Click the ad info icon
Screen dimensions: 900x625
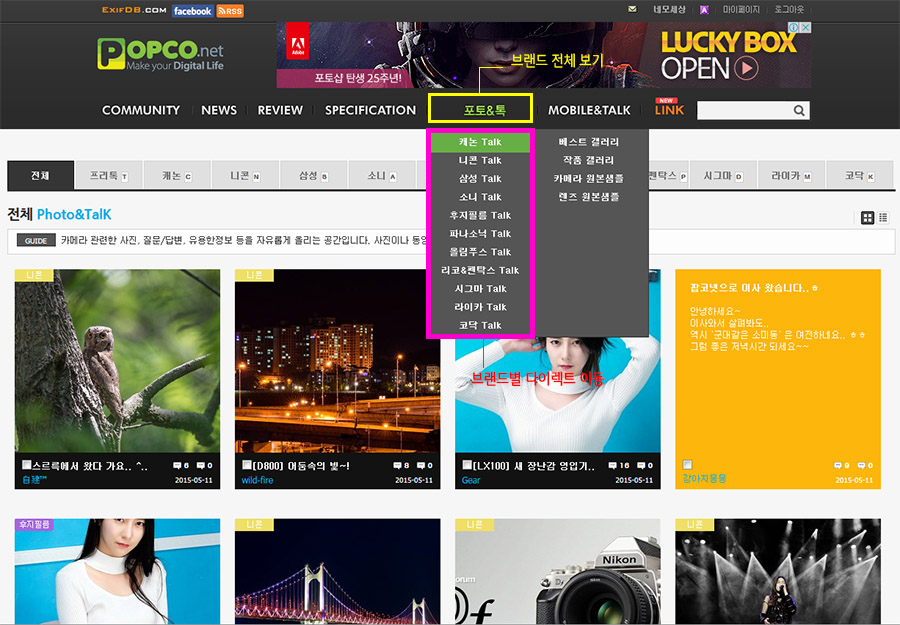(x=794, y=28)
